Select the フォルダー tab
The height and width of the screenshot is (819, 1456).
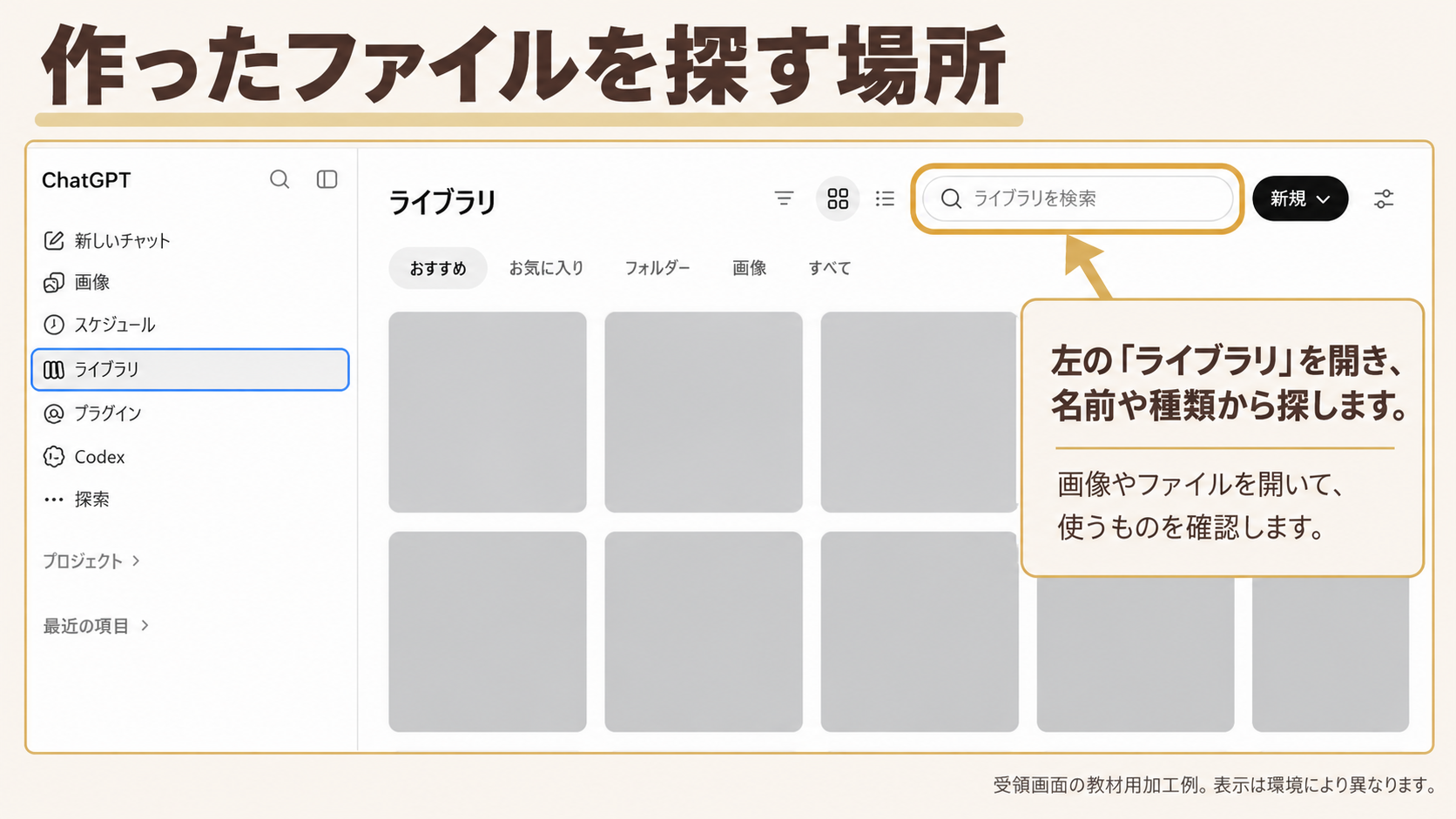pyautogui.click(x=657, y=268)
